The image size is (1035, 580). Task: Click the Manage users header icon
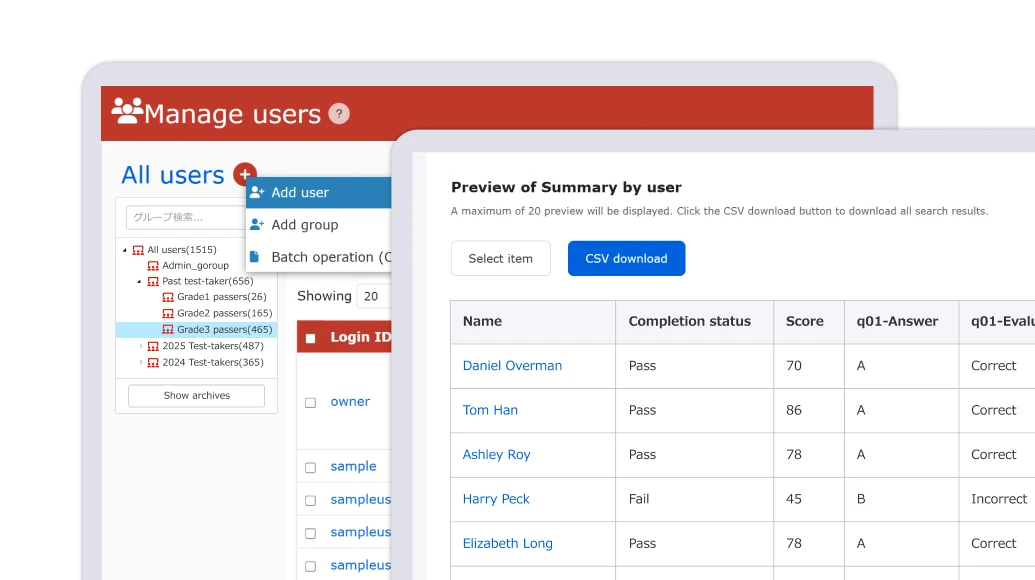pos(125,113)
